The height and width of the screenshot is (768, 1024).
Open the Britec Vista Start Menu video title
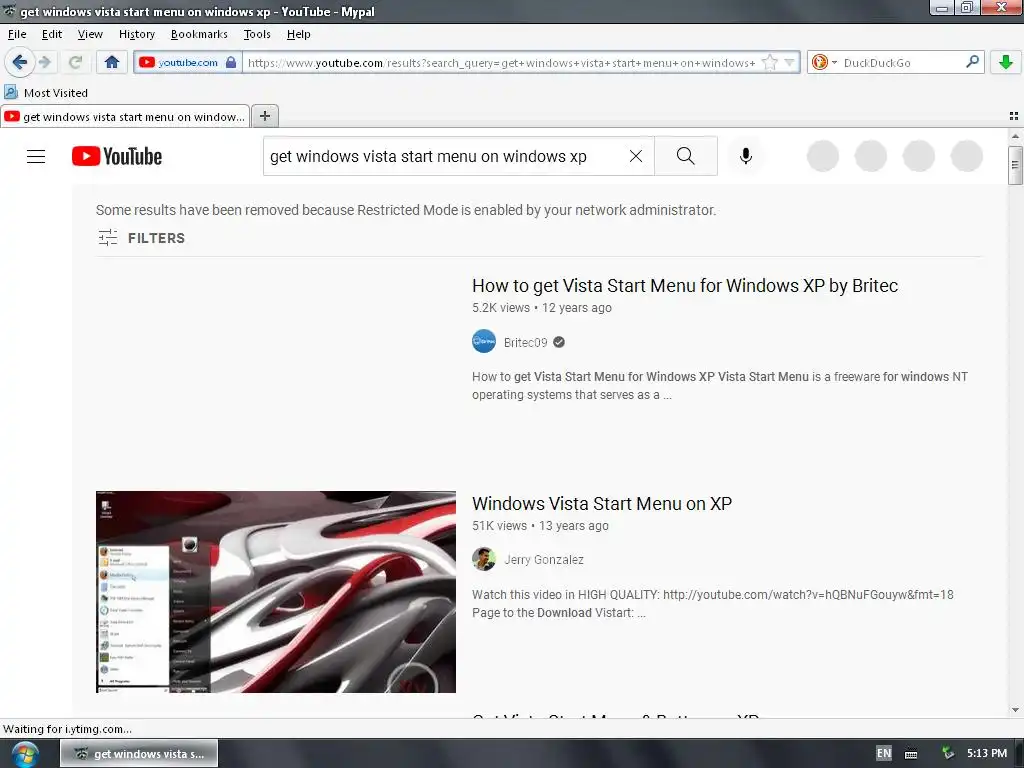coord(684,285)
